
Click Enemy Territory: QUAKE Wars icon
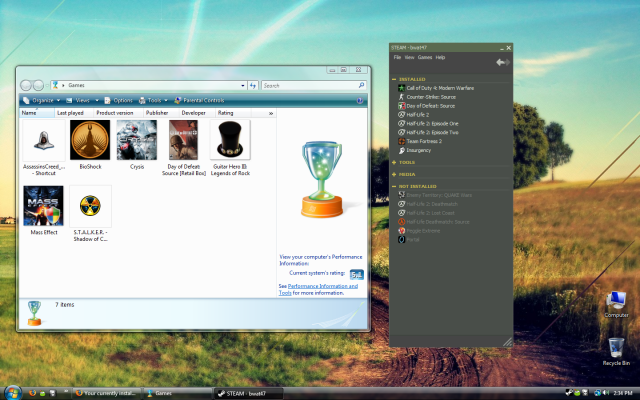[x=402, y=195]
